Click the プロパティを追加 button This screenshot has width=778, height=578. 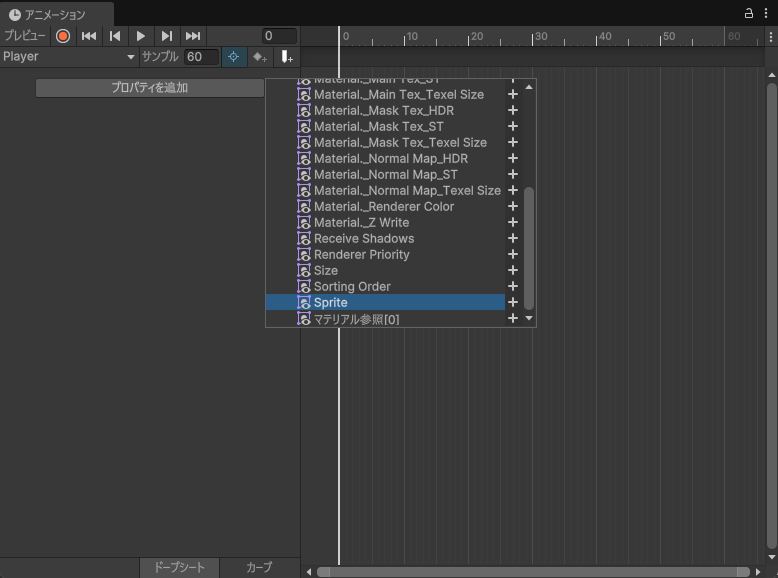point(150,88)
